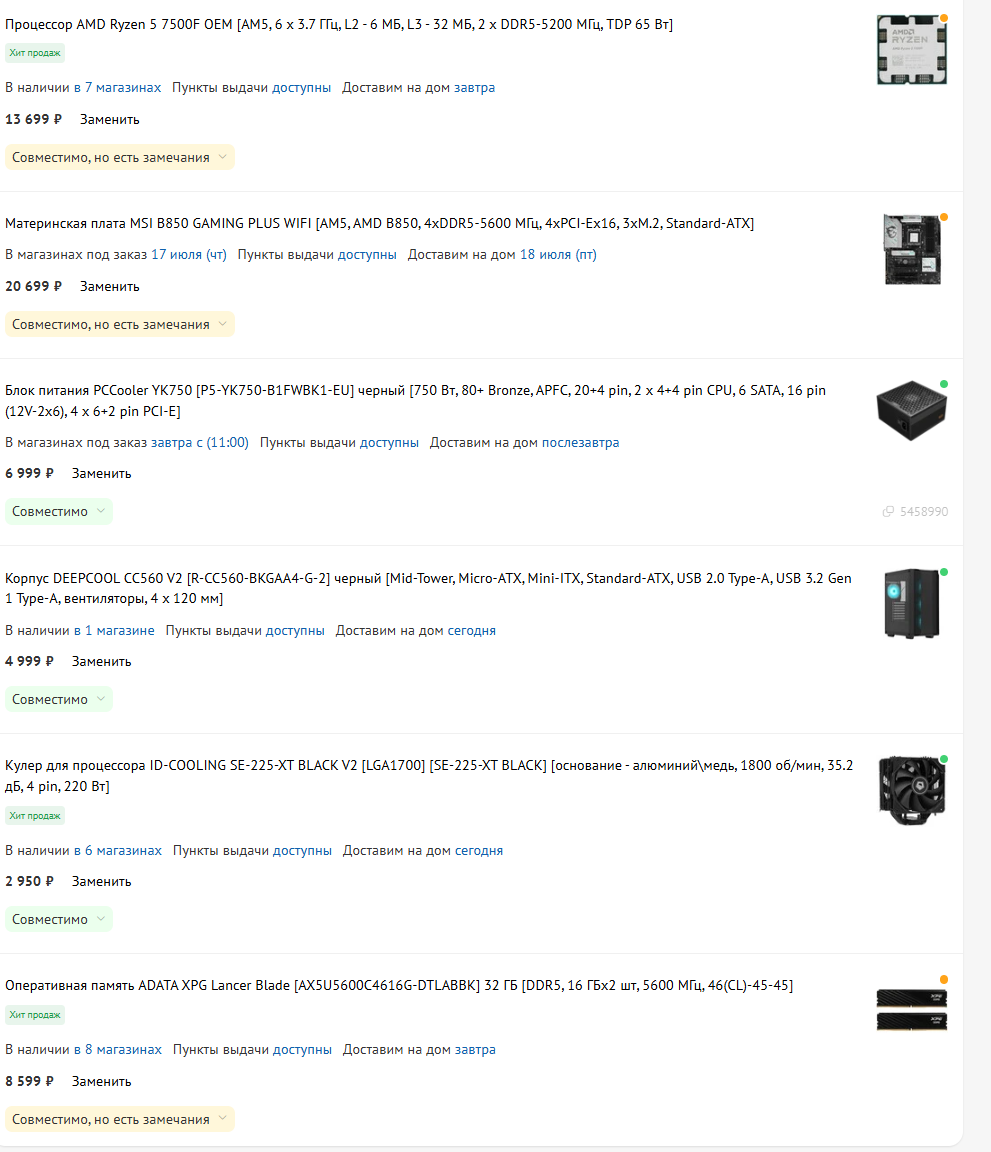Click the MSI B850 motherboard thumbnail

point(912,250)
